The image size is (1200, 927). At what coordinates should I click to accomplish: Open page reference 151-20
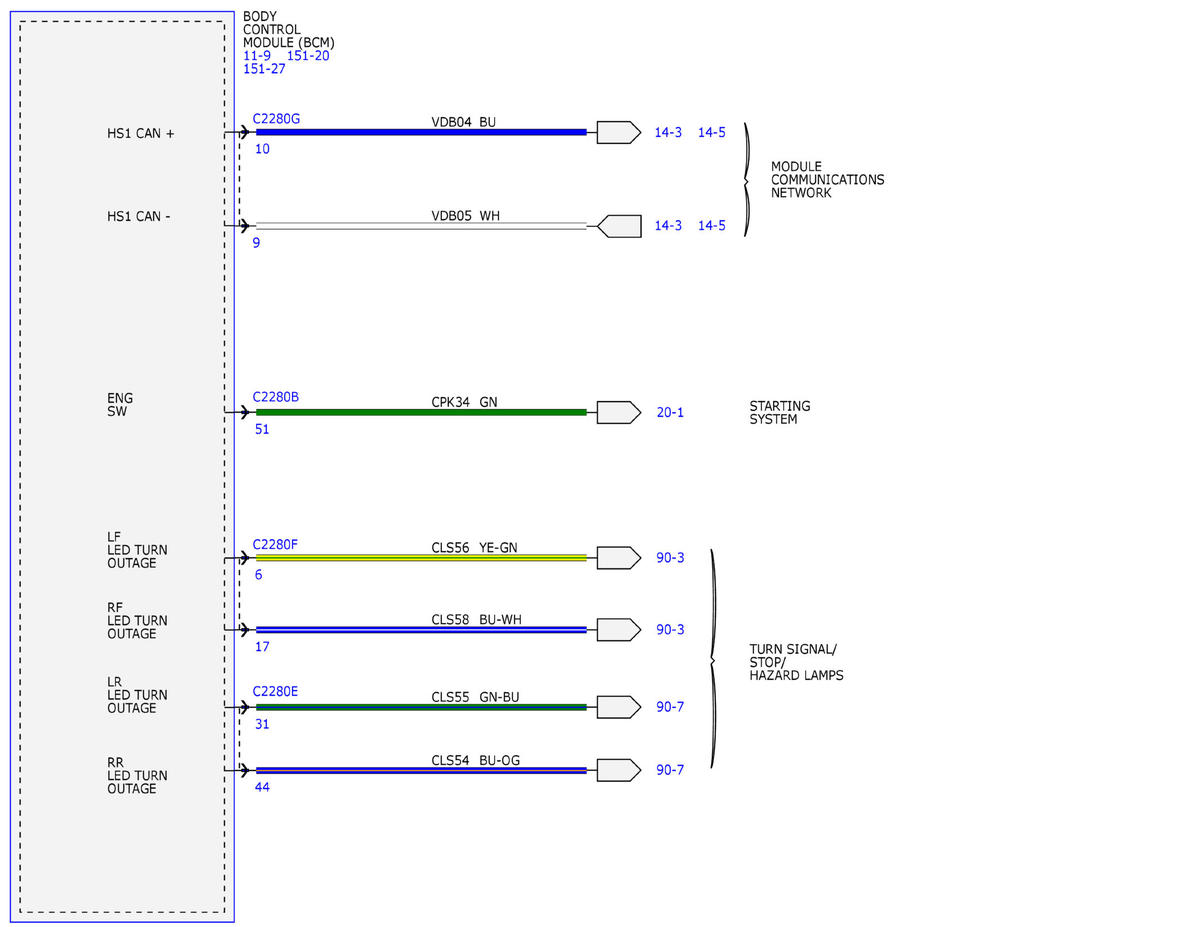[x=308, y=56]
